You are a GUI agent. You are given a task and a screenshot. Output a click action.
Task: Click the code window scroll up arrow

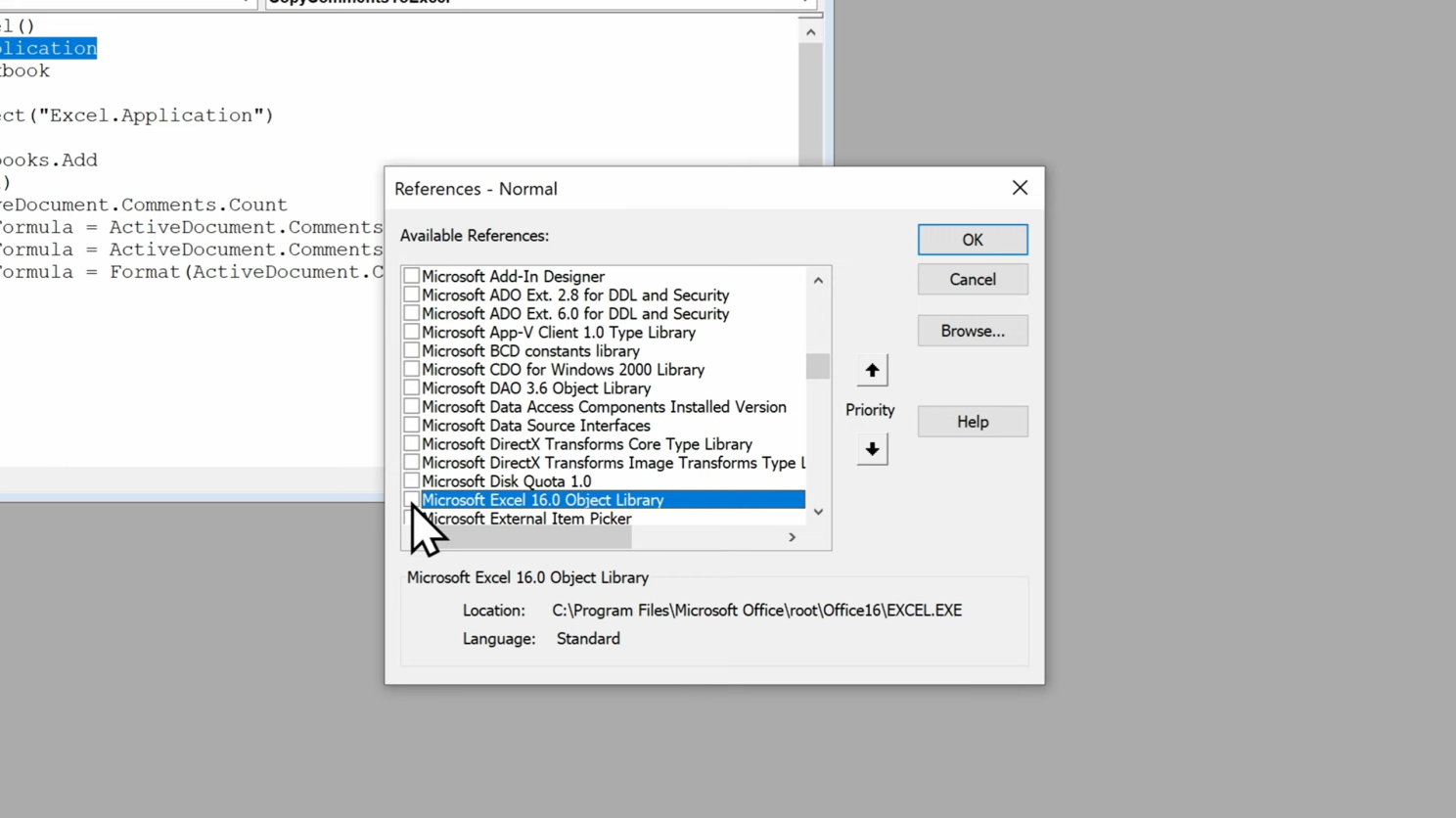click(x=810, y=32)
